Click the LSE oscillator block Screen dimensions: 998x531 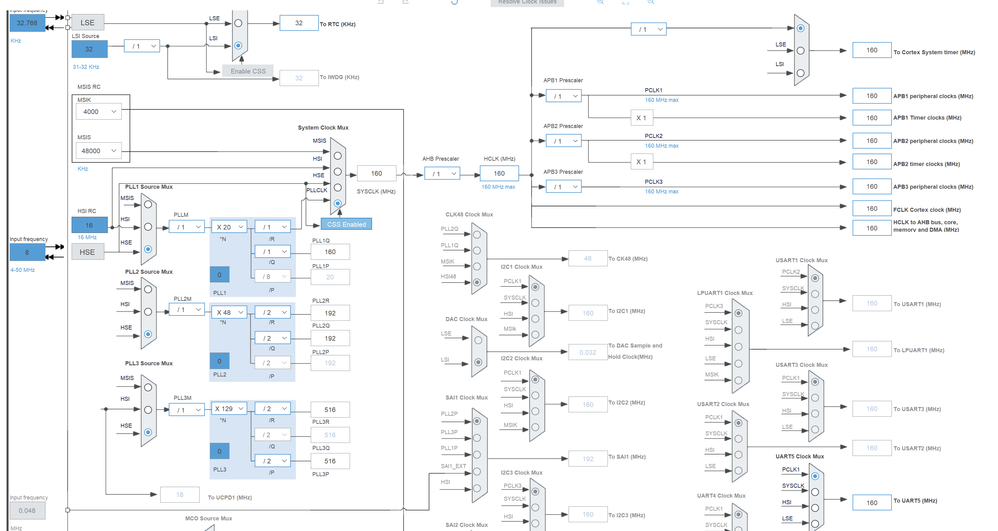87,22
